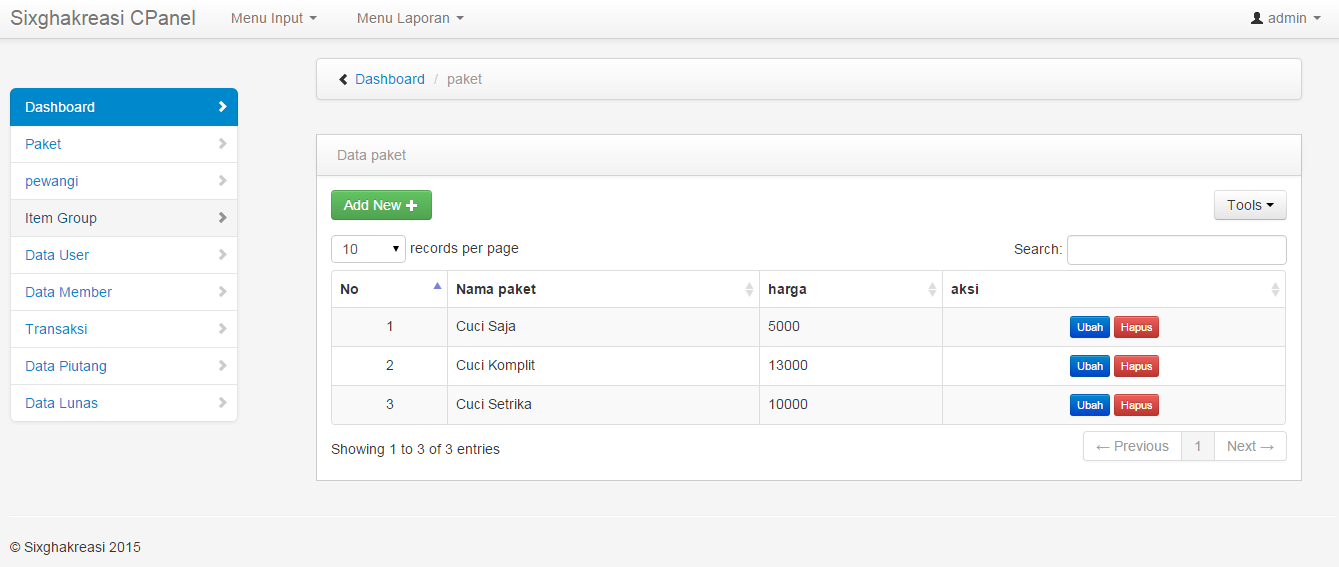Expand the Item Group sidebar section
The image size is (1339, 567).
tap(123, 218)
